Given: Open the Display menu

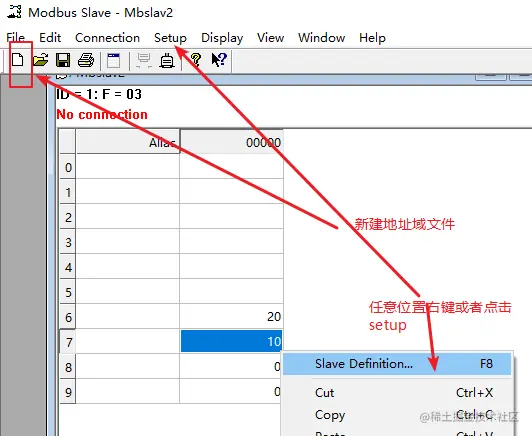Looking at the screenshot, I should coord(222,37).
